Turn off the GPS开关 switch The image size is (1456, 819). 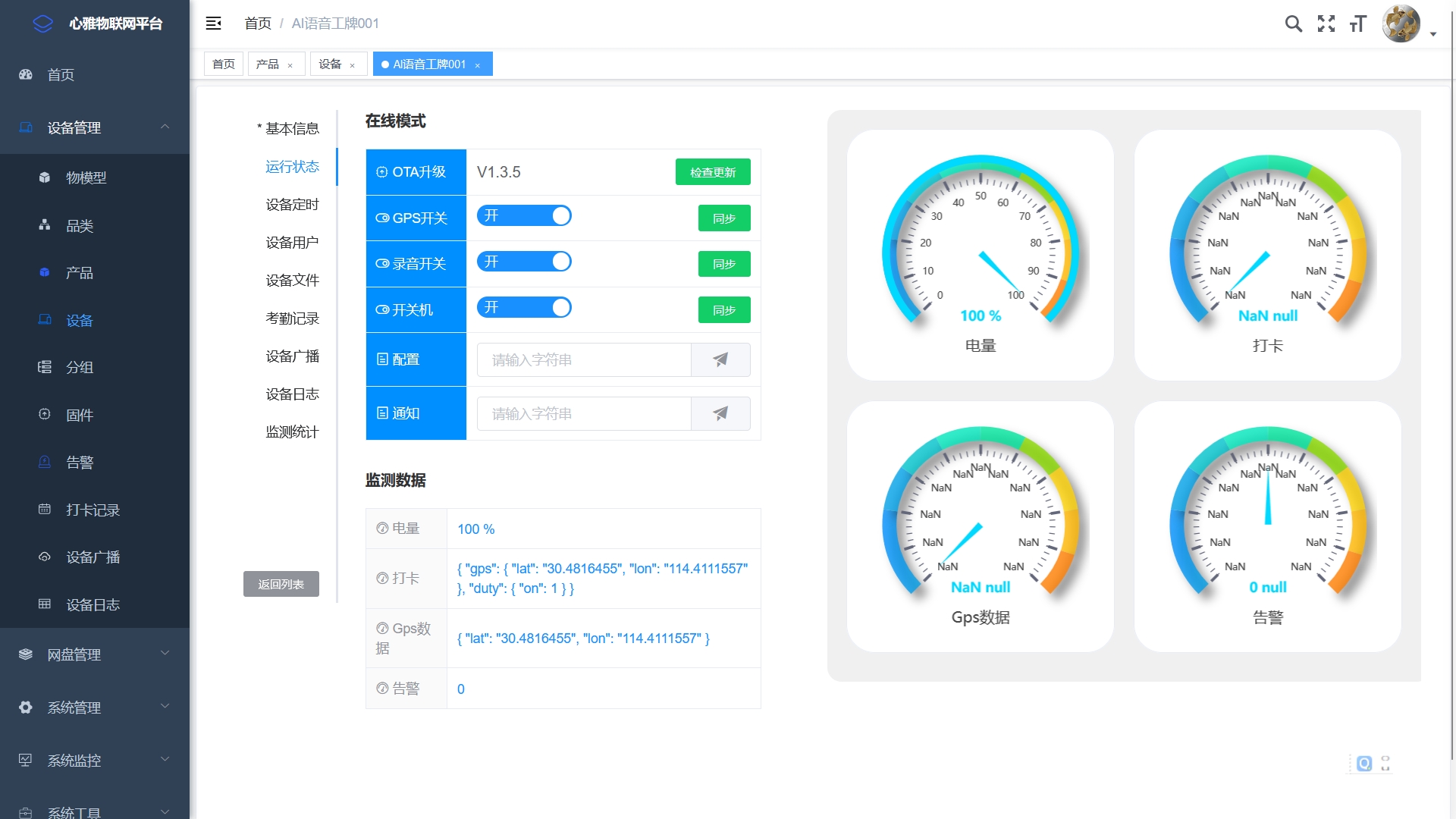(x=524, y=216)
